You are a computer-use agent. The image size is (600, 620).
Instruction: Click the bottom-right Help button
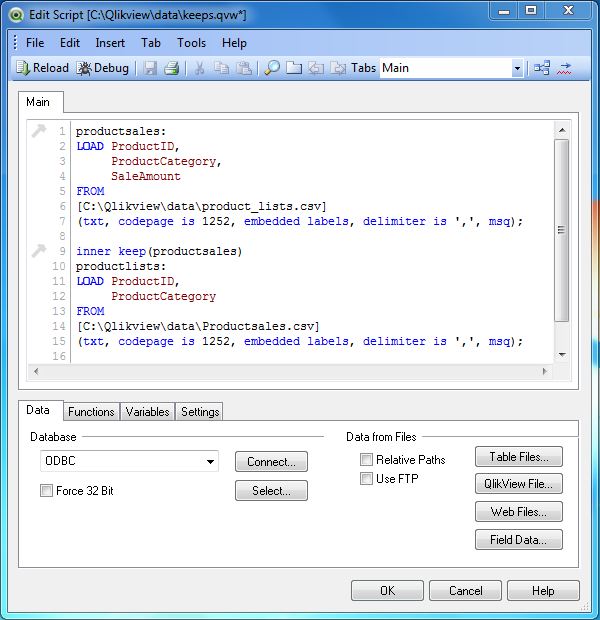543,591
